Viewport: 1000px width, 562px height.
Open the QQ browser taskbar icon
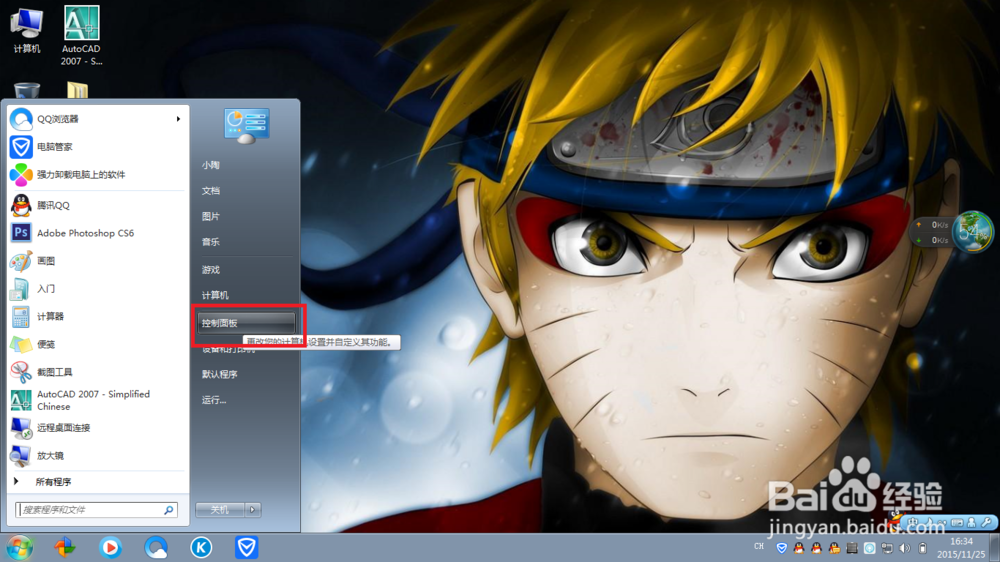pos(156,547)
